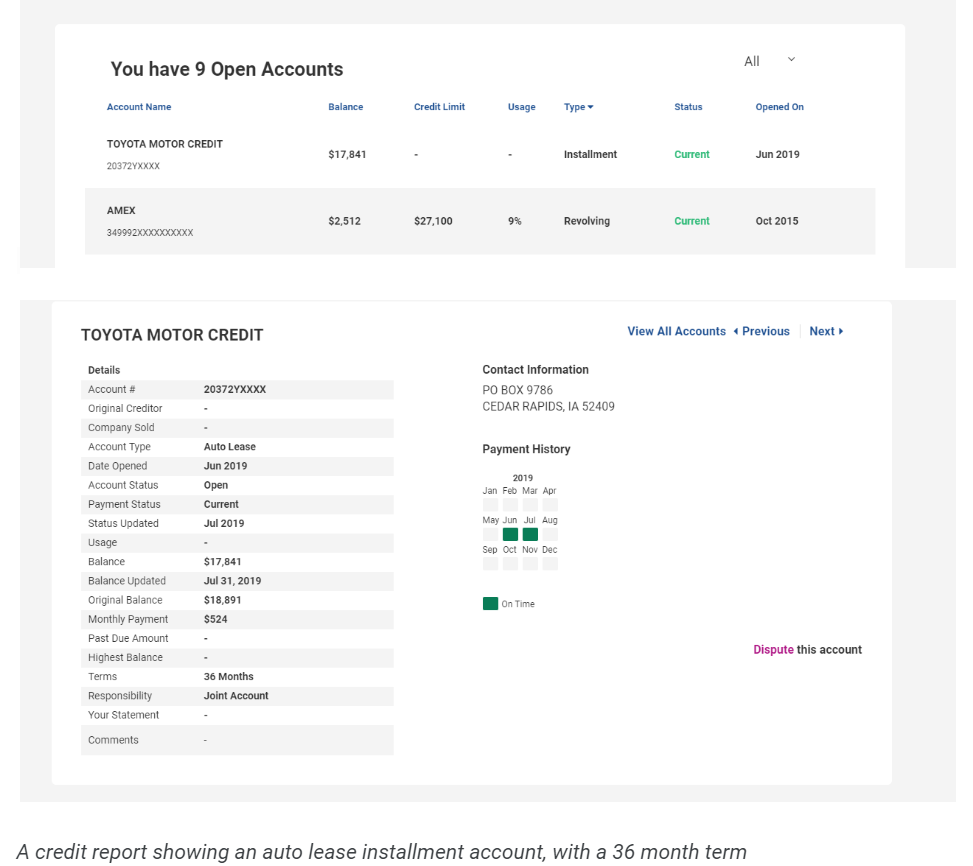Sort by Usage column header
The width and height of the screenshot is (973, 866).
coord(521,107)
